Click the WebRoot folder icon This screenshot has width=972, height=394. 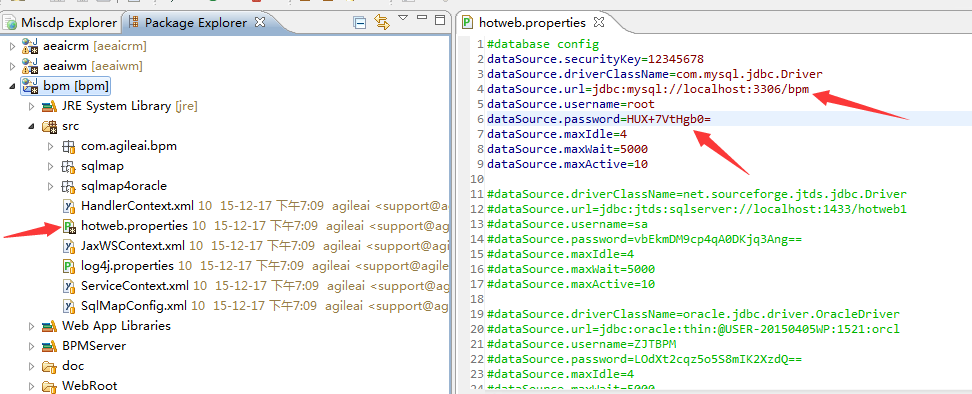click(x=50, y=386)
